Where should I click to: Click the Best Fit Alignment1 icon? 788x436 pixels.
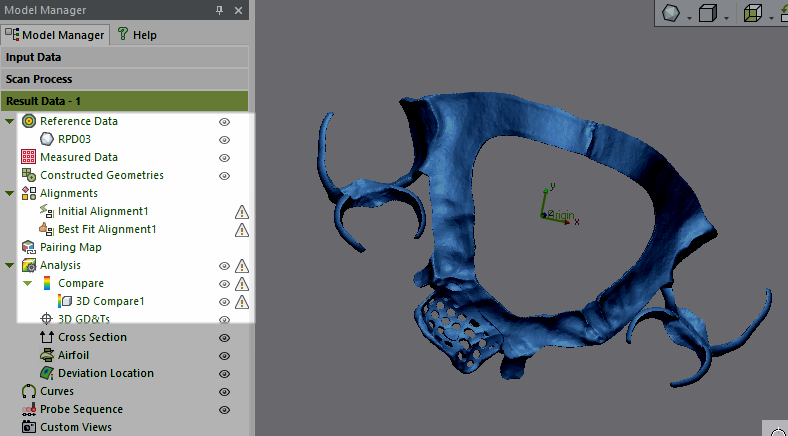[47, 229]
